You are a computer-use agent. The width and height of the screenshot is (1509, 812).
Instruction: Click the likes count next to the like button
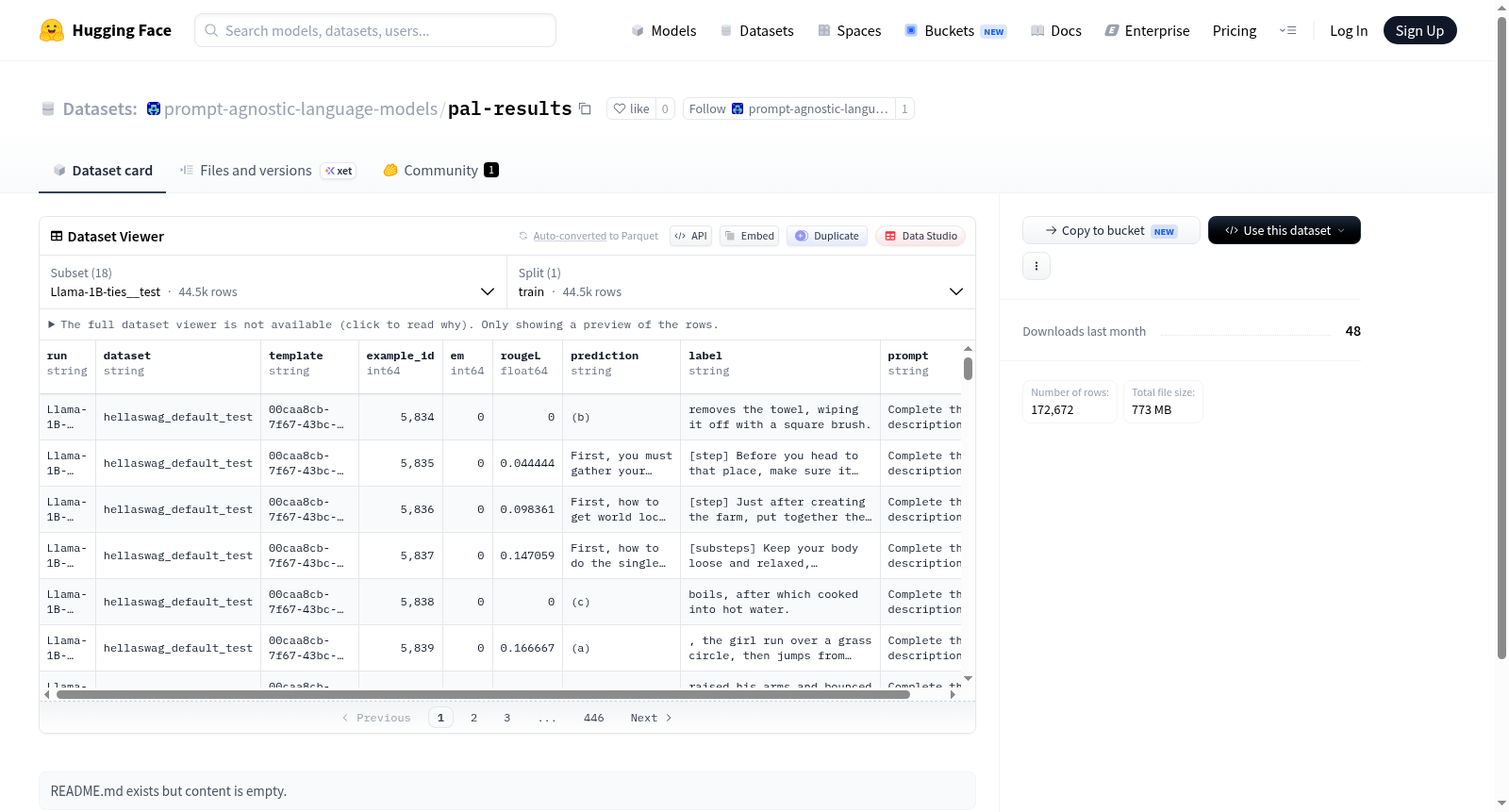tap(665, 108)
